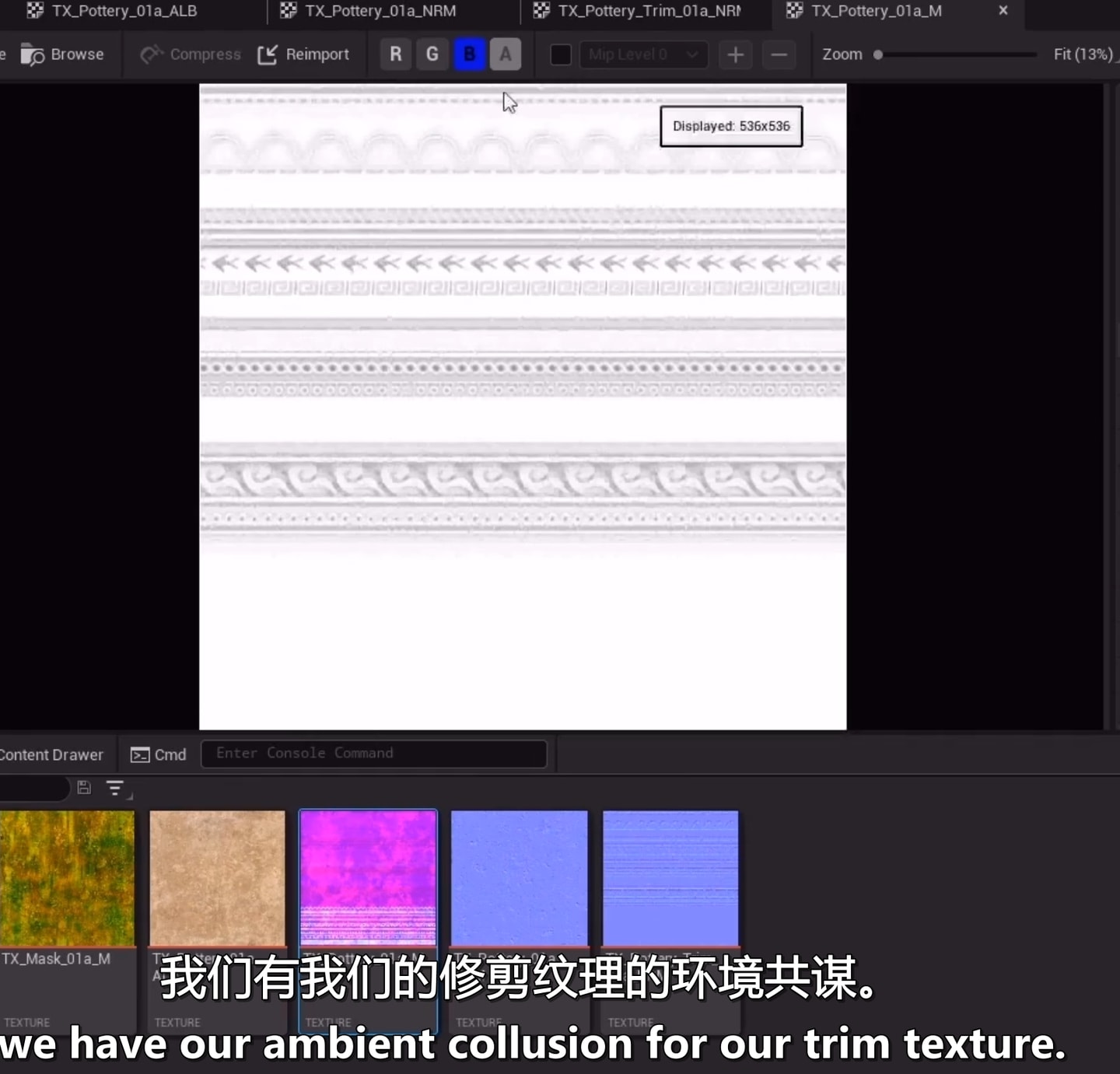Toggle the A alpha channel
The image size is (1120, 1074).
[506, 54]
